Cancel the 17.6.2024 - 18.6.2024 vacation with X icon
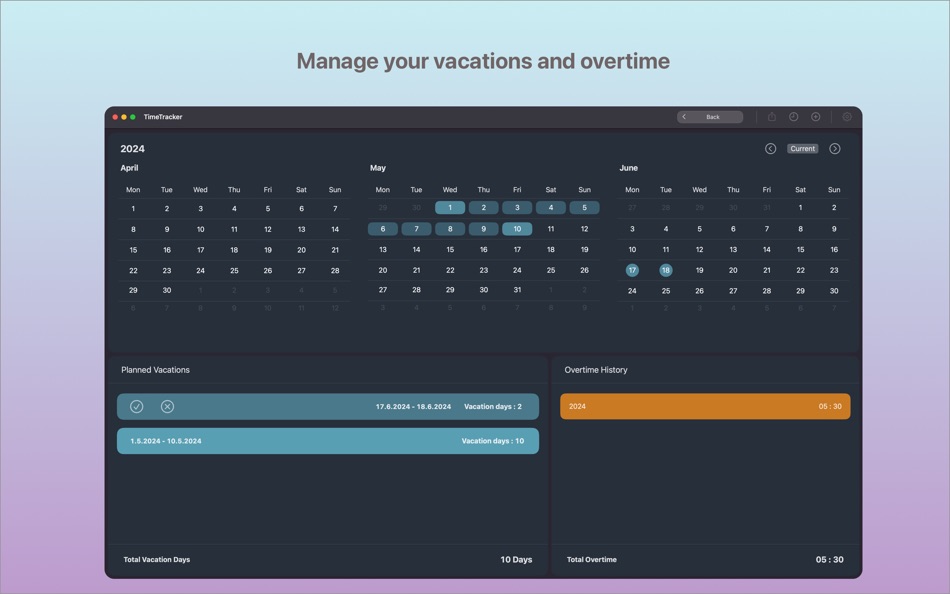Viewport: 950px width, 594px height. 167,407
